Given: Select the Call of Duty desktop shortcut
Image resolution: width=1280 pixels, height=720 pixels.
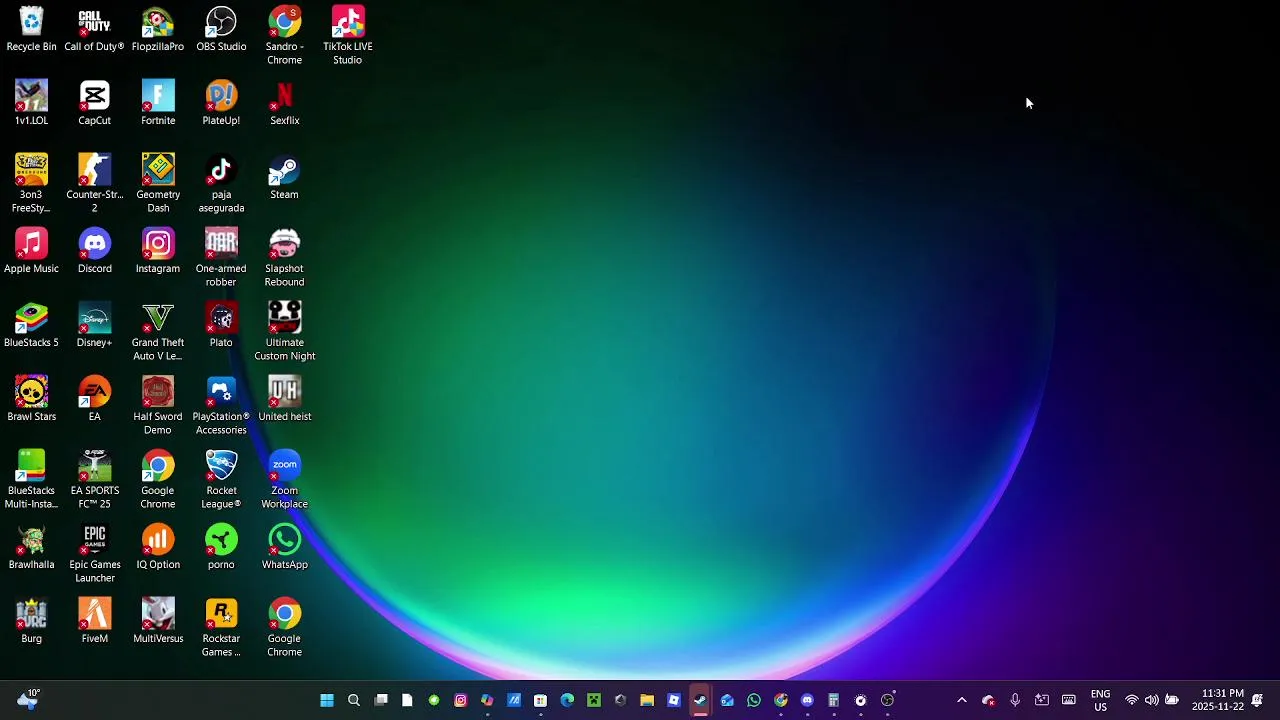Looking at the screenshot, I should pyautogui.click(x=94, y=30).
